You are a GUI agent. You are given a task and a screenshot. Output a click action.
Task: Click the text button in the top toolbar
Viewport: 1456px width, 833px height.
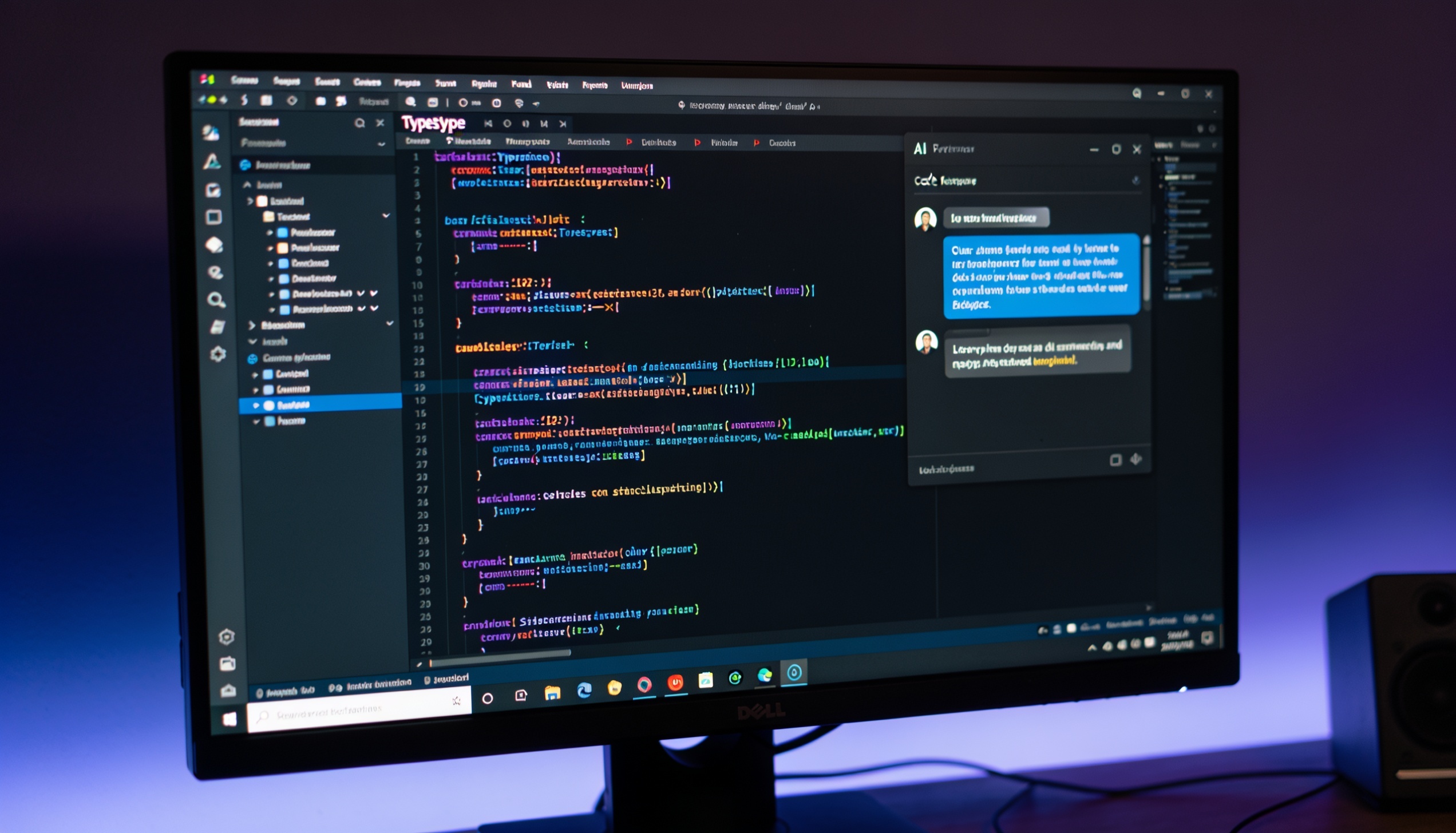click(374, 102)
